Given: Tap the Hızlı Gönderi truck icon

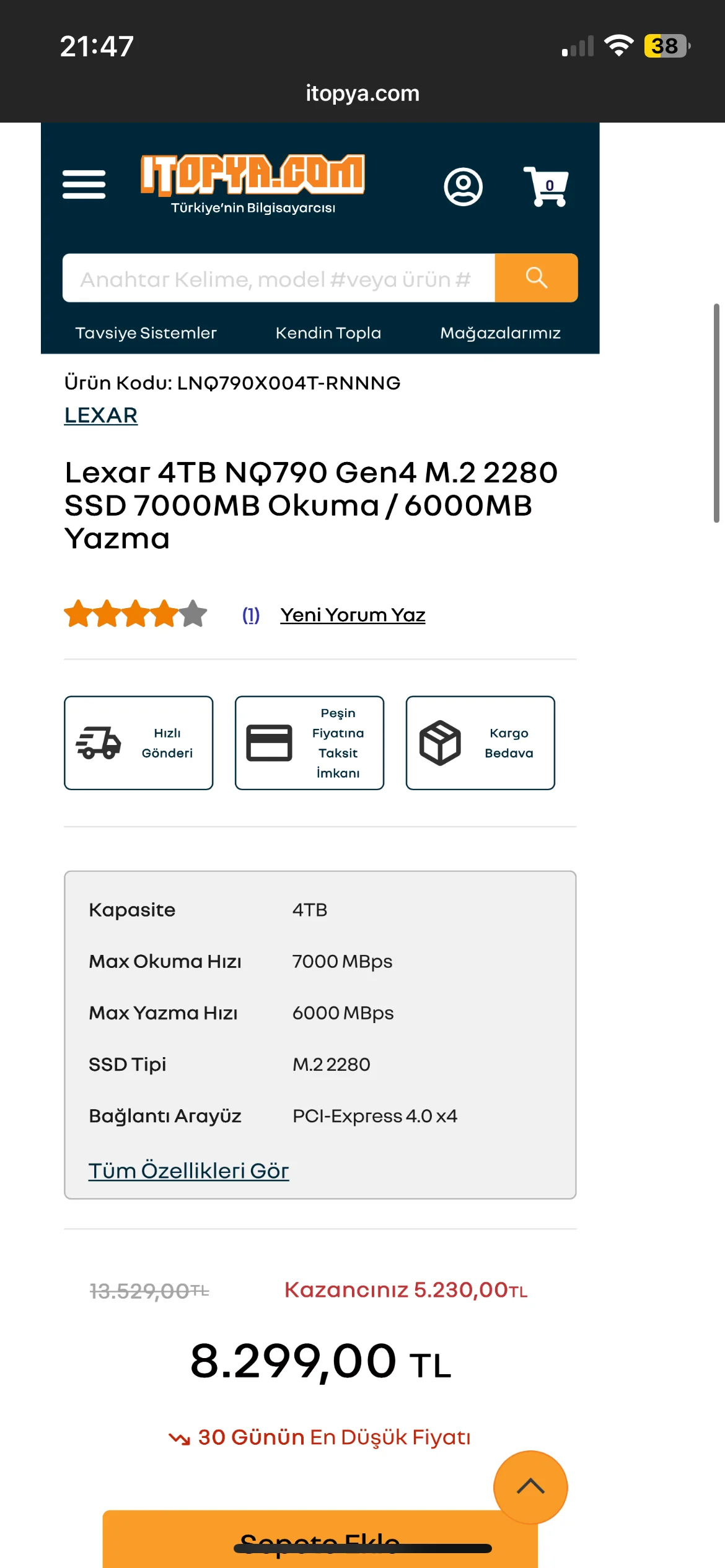Looking at the screenshot, I should [99, 743].
